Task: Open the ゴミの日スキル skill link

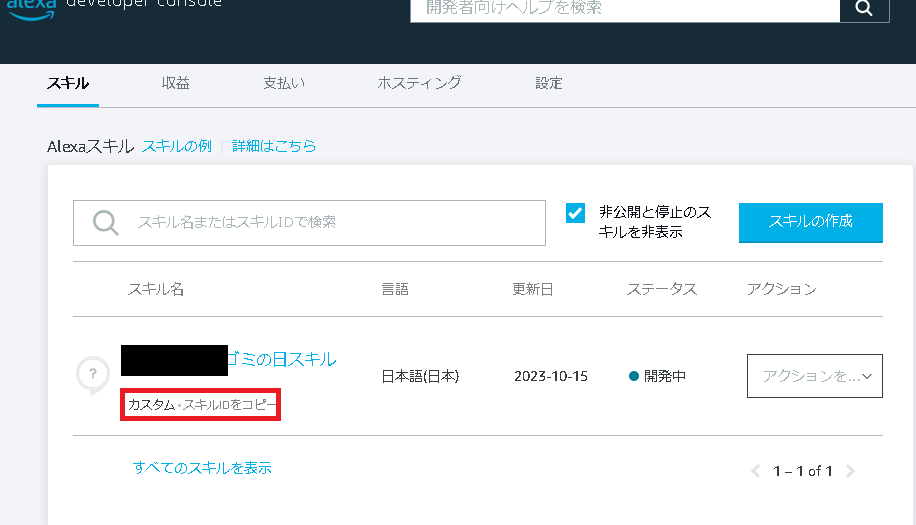Action: tap(282, 359)
